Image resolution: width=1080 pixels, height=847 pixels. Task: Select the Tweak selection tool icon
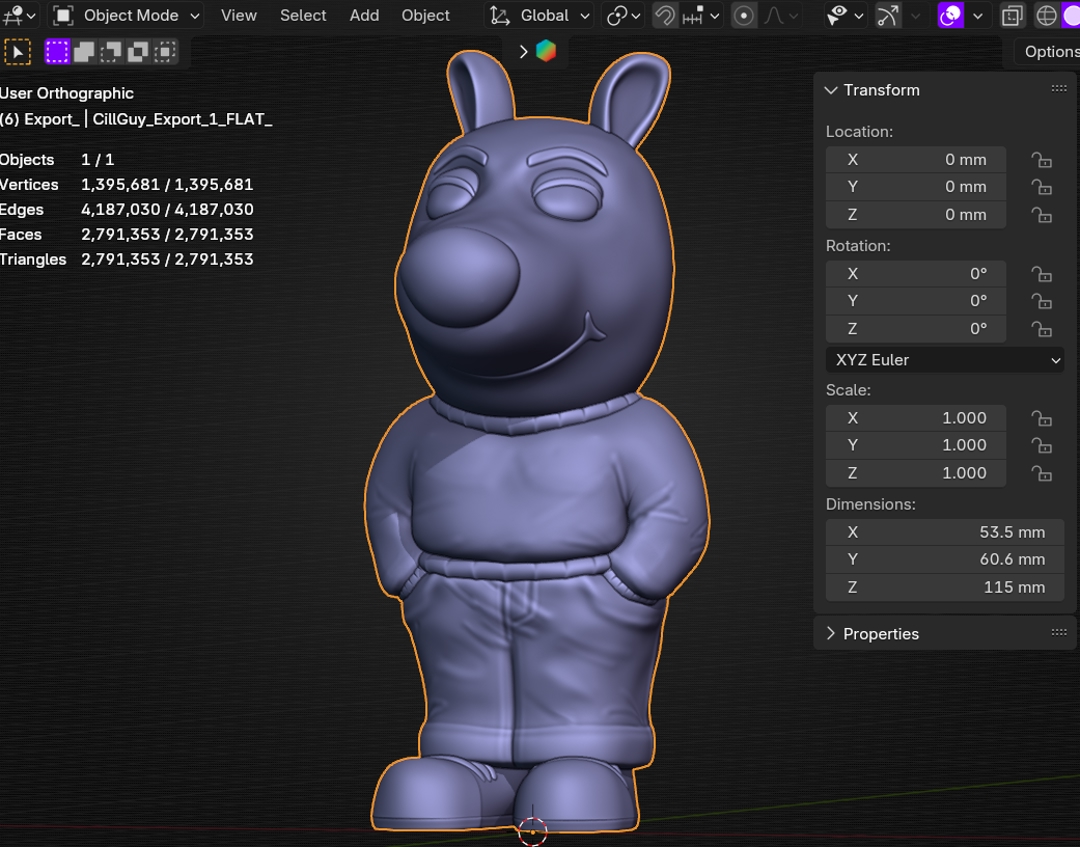tap(17, 52)
